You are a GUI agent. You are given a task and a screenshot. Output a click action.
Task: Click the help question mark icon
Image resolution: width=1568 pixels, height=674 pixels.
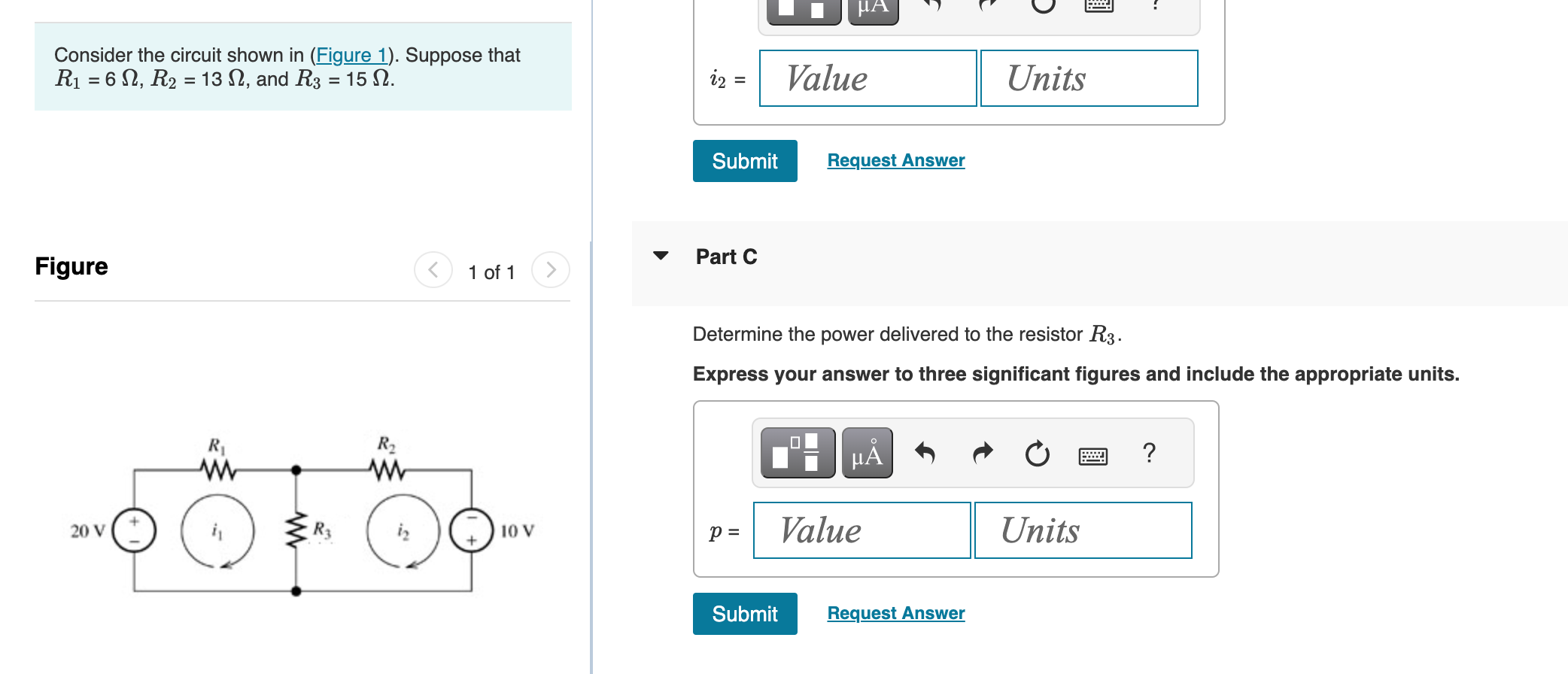(x=1149, y=451)
